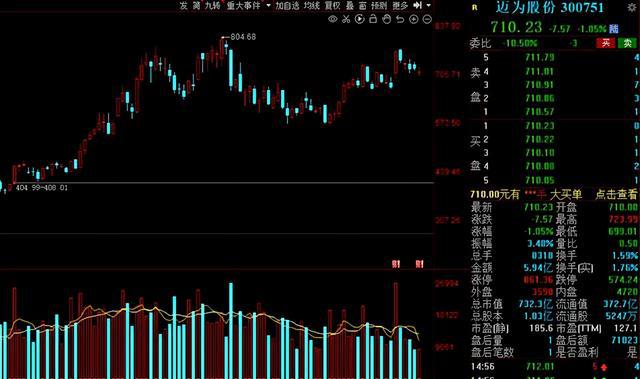Click the 跌停 price 574.24

point(623,280)
